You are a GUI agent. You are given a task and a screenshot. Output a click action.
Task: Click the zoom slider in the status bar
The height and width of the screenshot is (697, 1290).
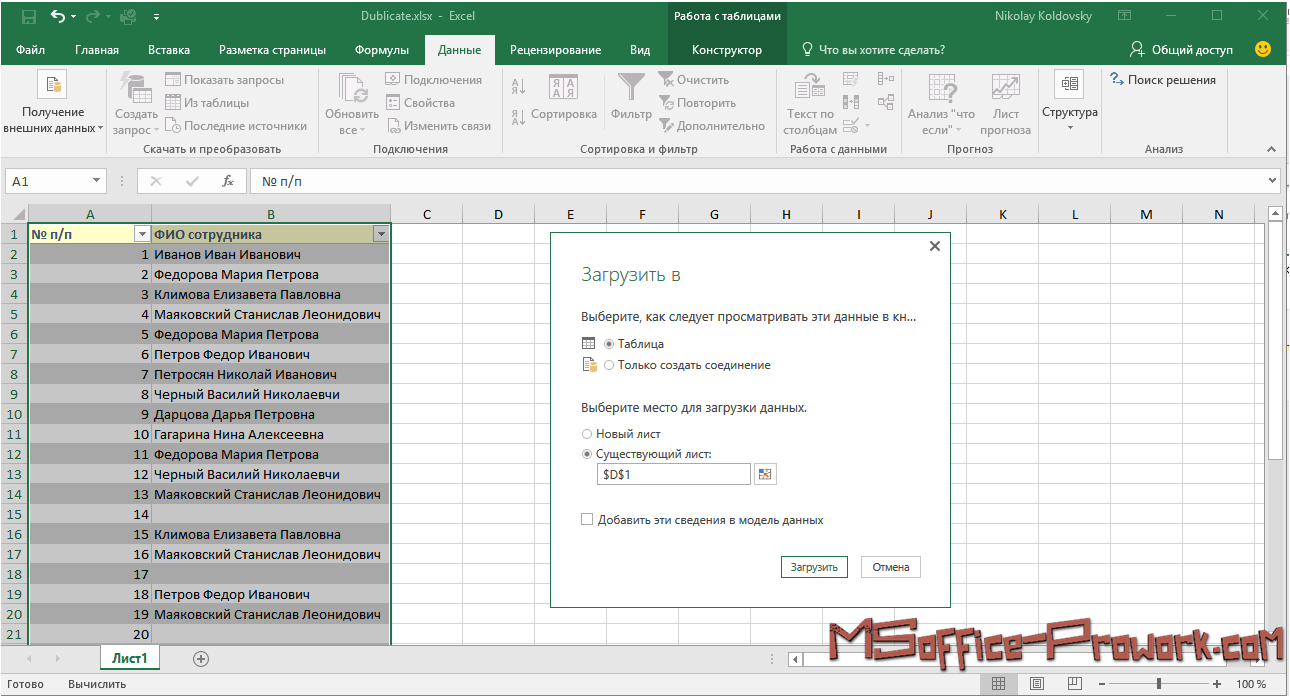[1158, 684]
